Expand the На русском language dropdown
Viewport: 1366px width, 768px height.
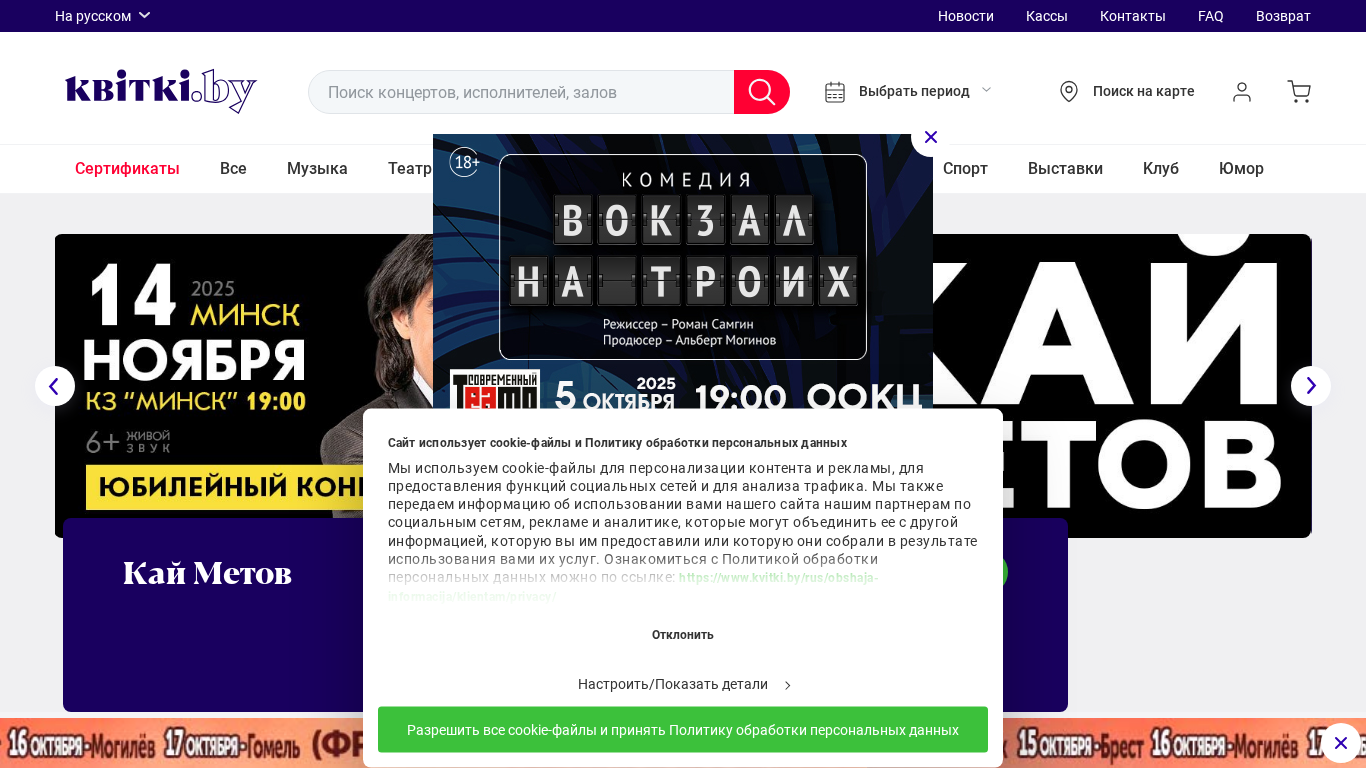(x=103, y=16)
